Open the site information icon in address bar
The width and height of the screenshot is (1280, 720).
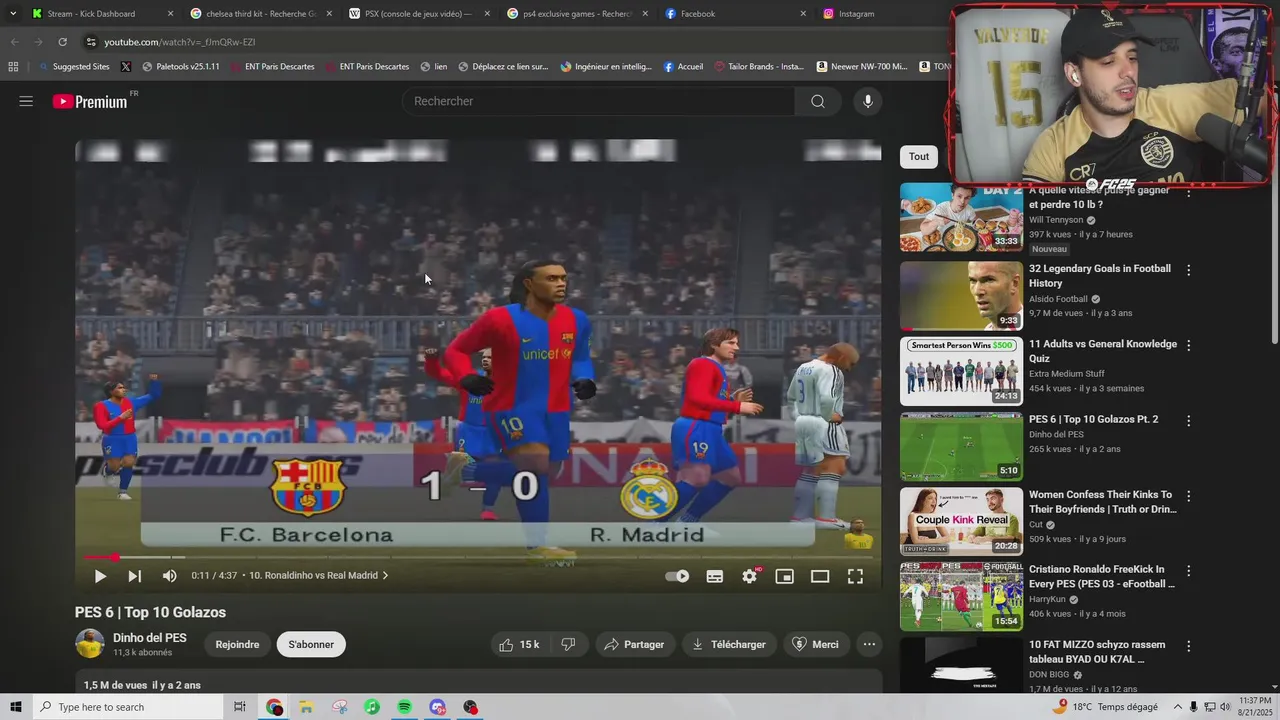tap(91, 42)
